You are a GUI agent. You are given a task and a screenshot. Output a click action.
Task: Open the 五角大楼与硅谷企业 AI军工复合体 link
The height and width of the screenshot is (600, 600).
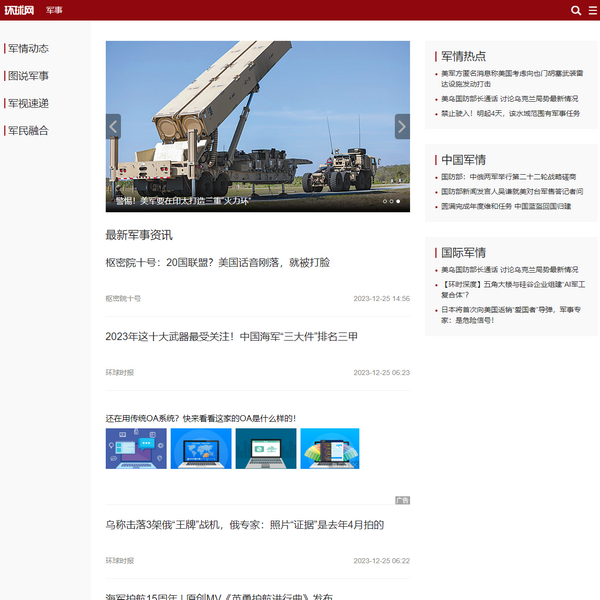coord(510,290)
